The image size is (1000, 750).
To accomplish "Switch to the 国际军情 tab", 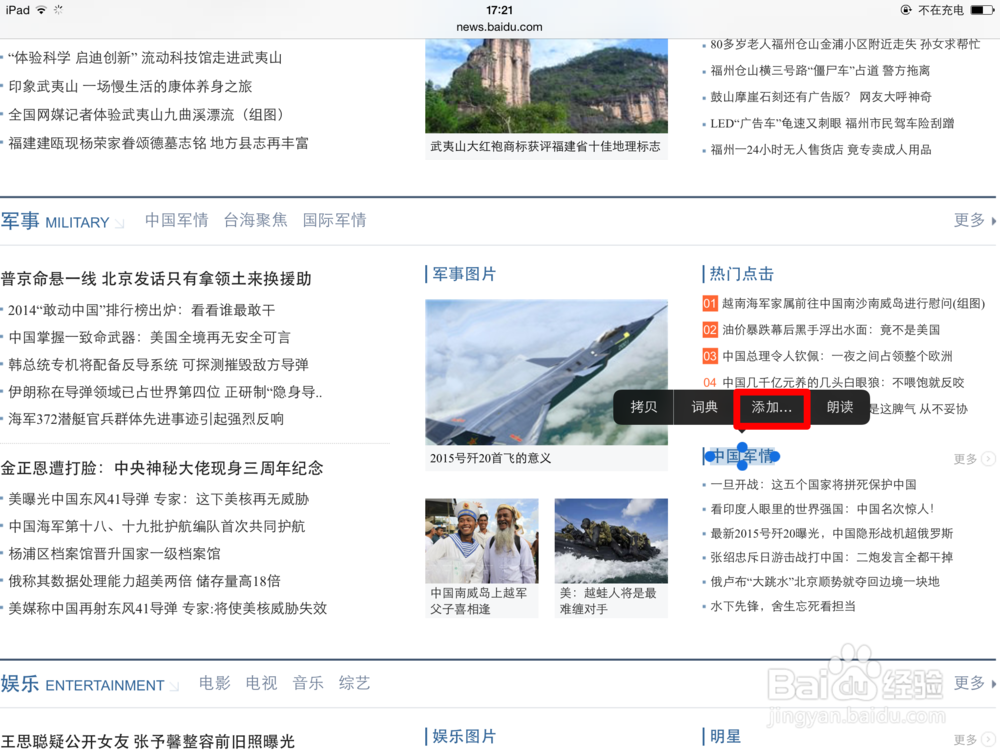I will point(334,220).
